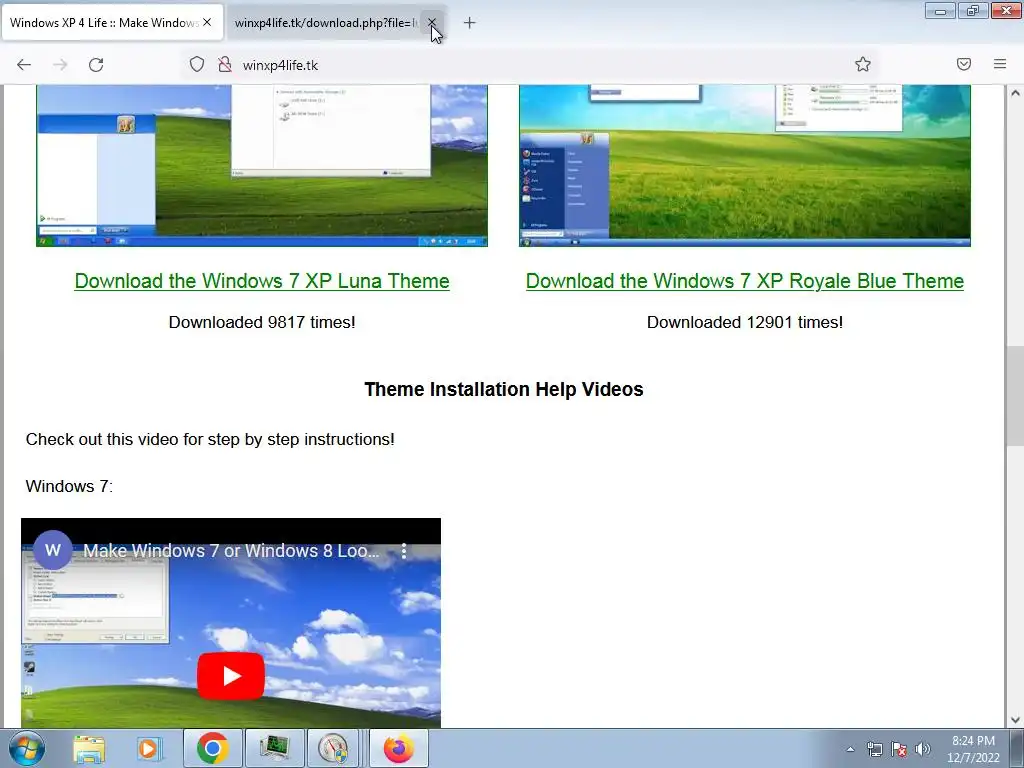The height and width of the screenshot is (768, 1024).
Task: Click the vertical scrollbar thumb
Action: [1015, 396]
